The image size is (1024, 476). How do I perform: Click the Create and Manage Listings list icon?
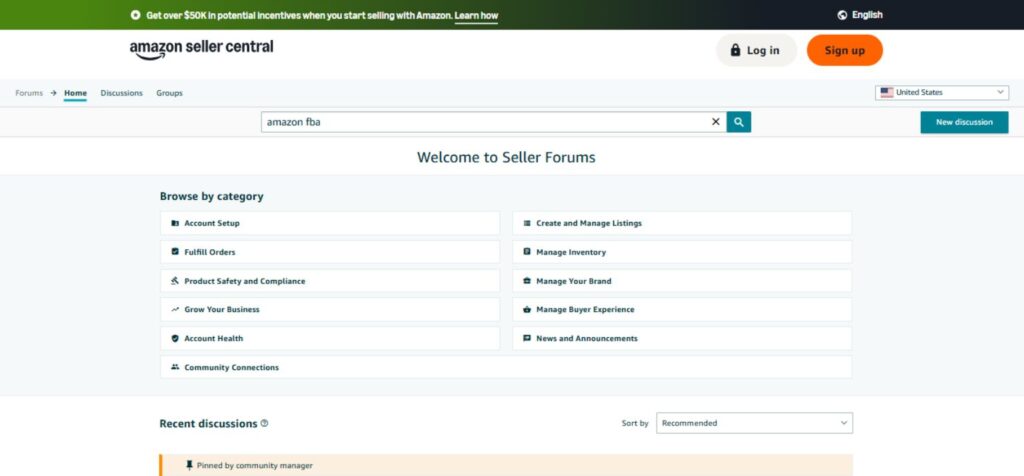527,223
